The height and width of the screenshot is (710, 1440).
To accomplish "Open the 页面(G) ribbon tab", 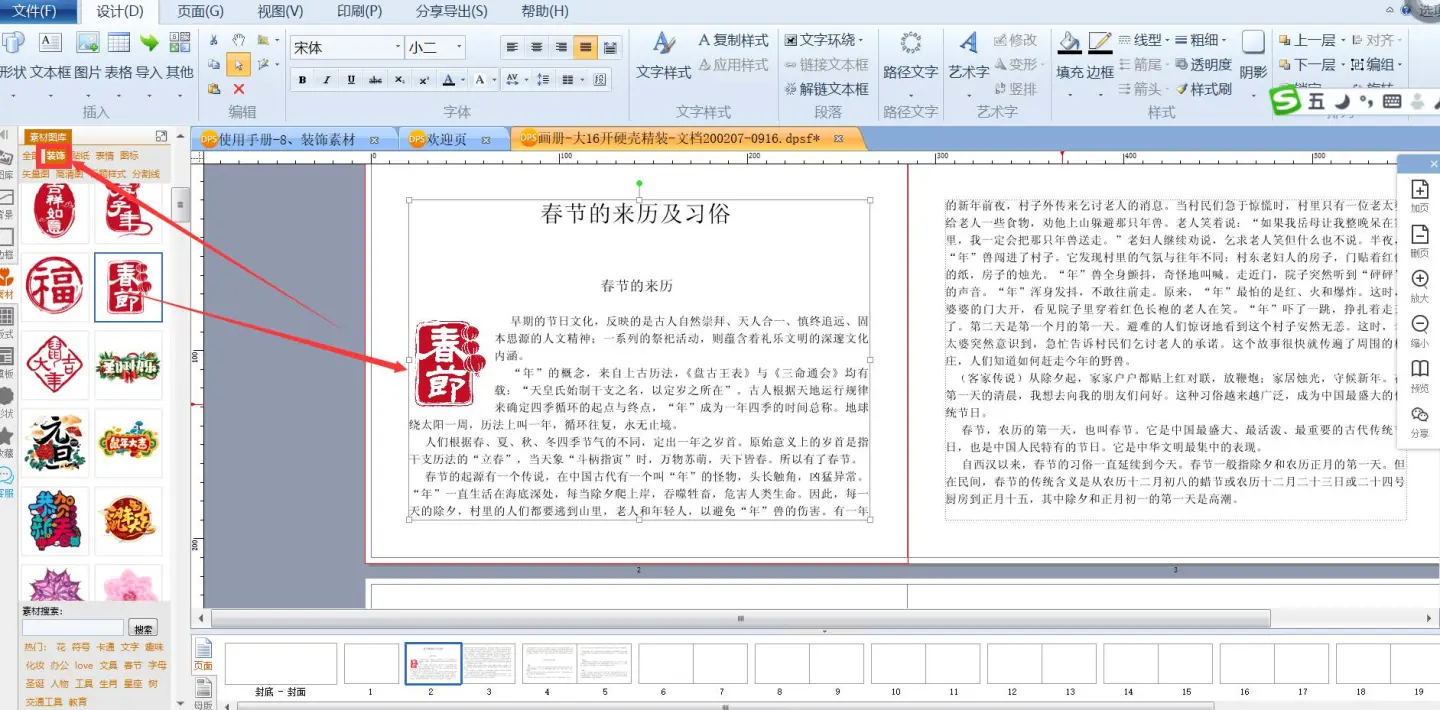I will pos(200,11).
